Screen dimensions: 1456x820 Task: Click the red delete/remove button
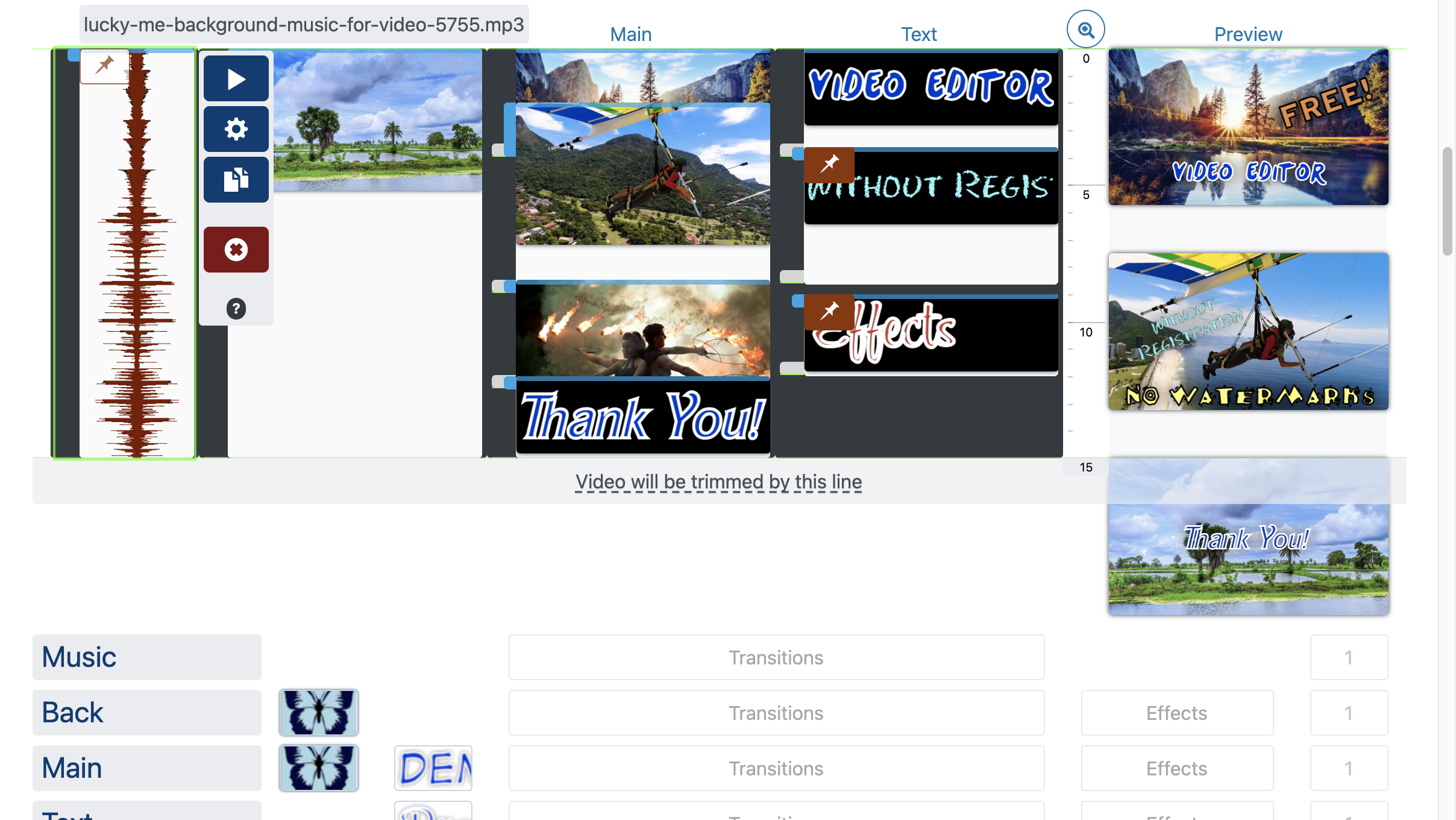(235, 249)
